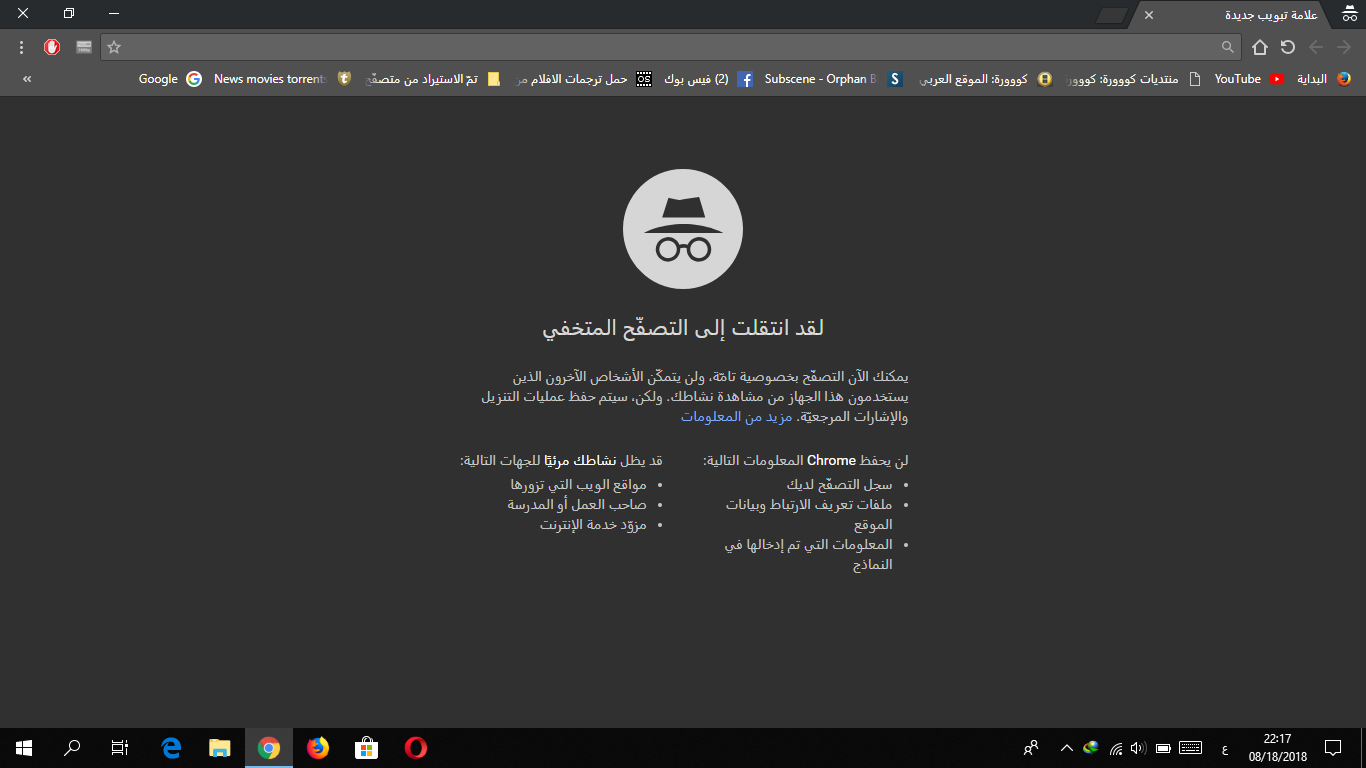Show hidden system tray icons
Screen dimensions: 1366x768
point(1066,748)
